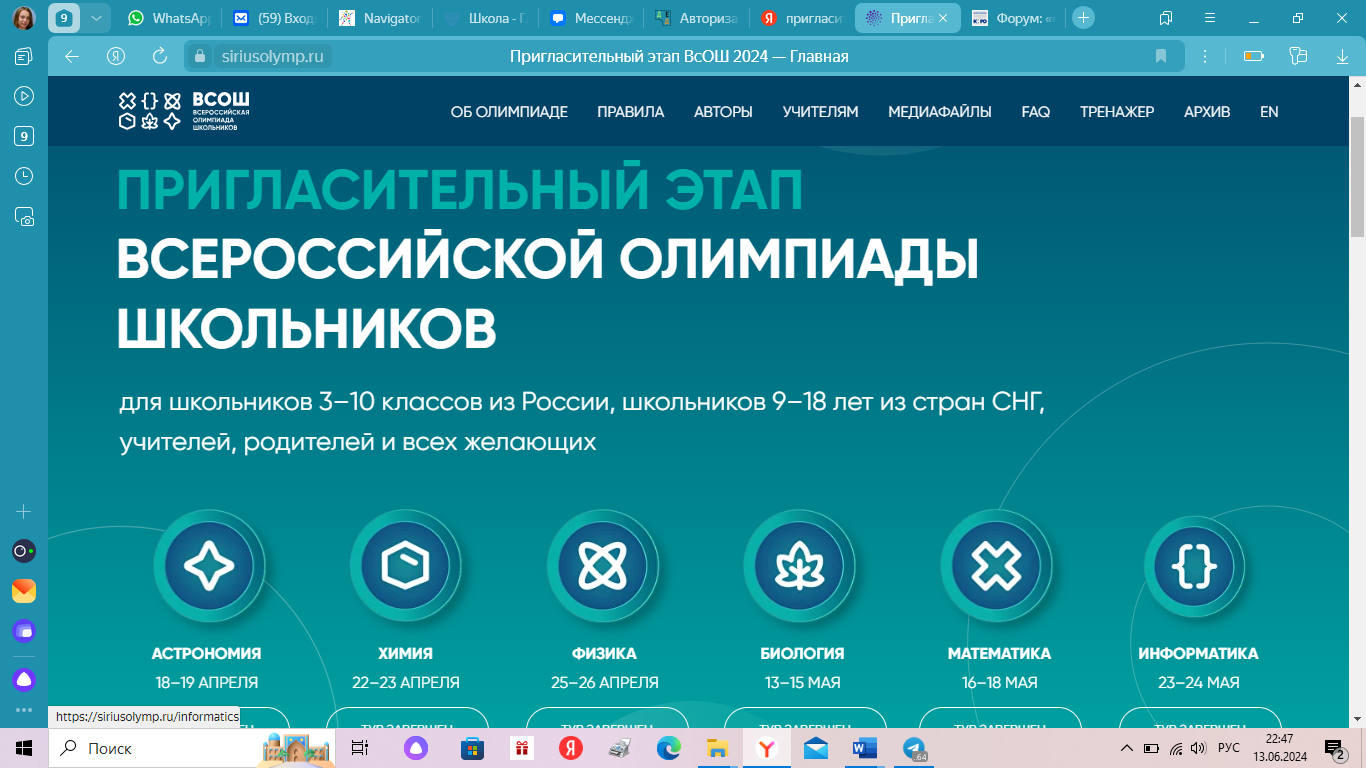Viewport: 1366px width, 768px height.
Task: Expand sidebar more options dots
Action: pyautogui.click(x=24, y=709)
